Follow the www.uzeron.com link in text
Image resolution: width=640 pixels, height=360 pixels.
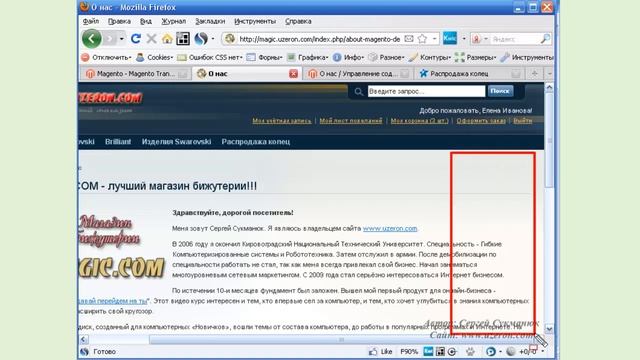[390, 229]
